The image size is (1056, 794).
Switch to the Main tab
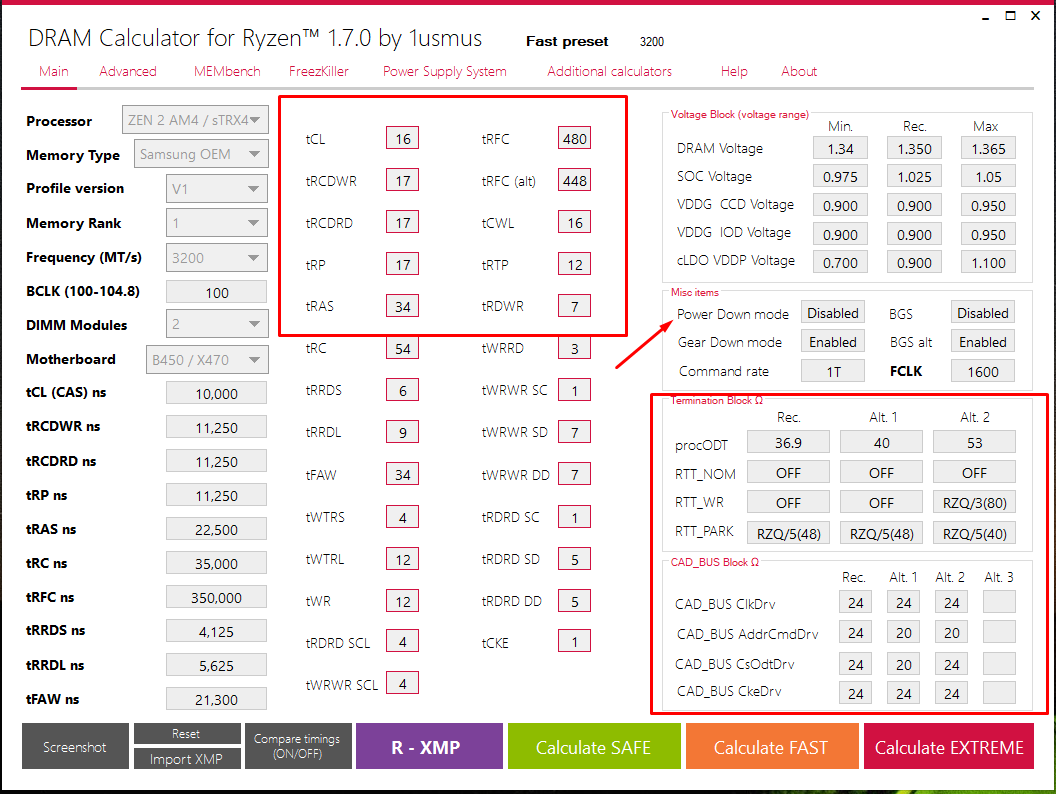coord(53,71)
